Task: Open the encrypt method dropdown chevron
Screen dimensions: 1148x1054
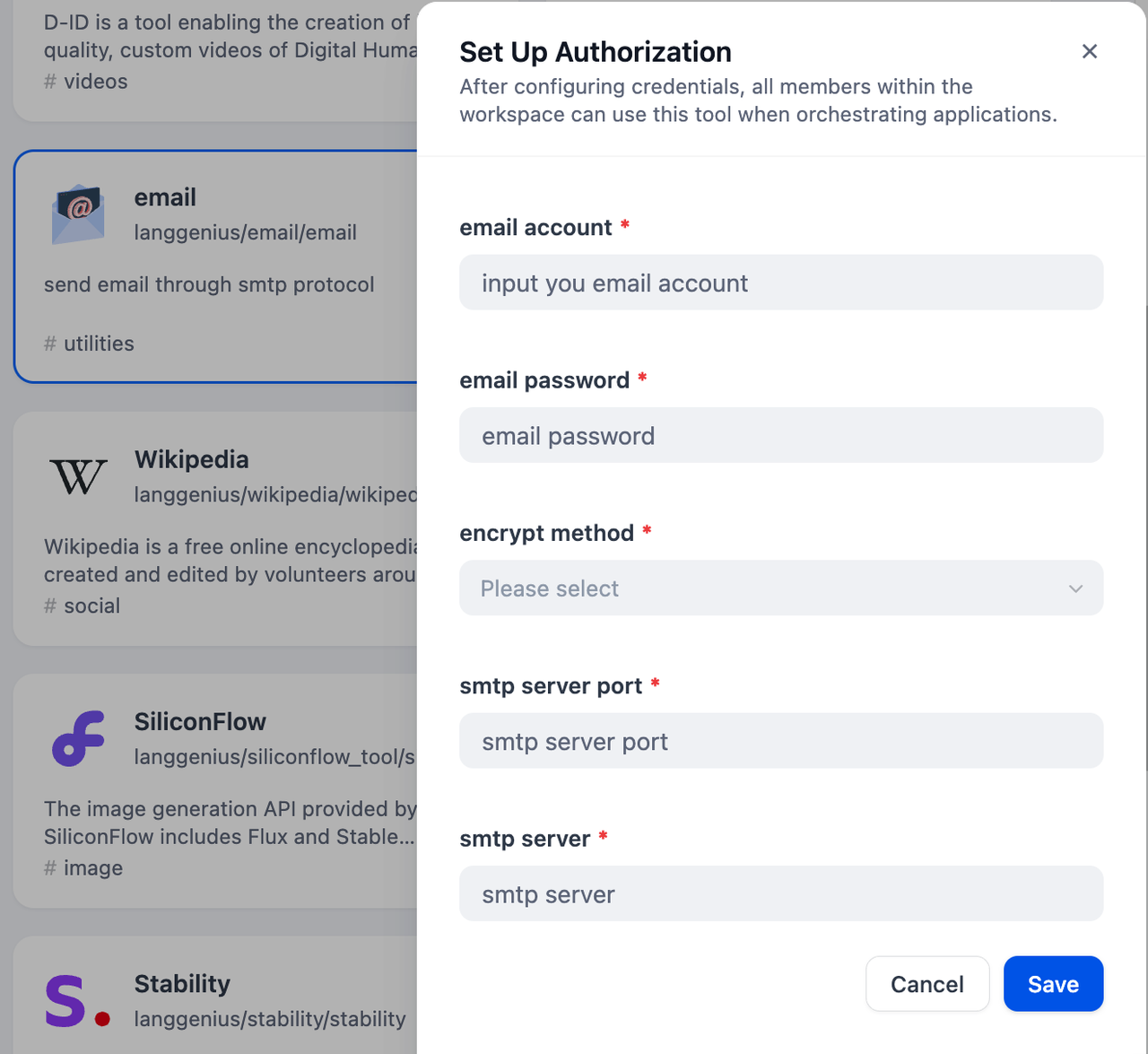Action: tap(1075, 588)
